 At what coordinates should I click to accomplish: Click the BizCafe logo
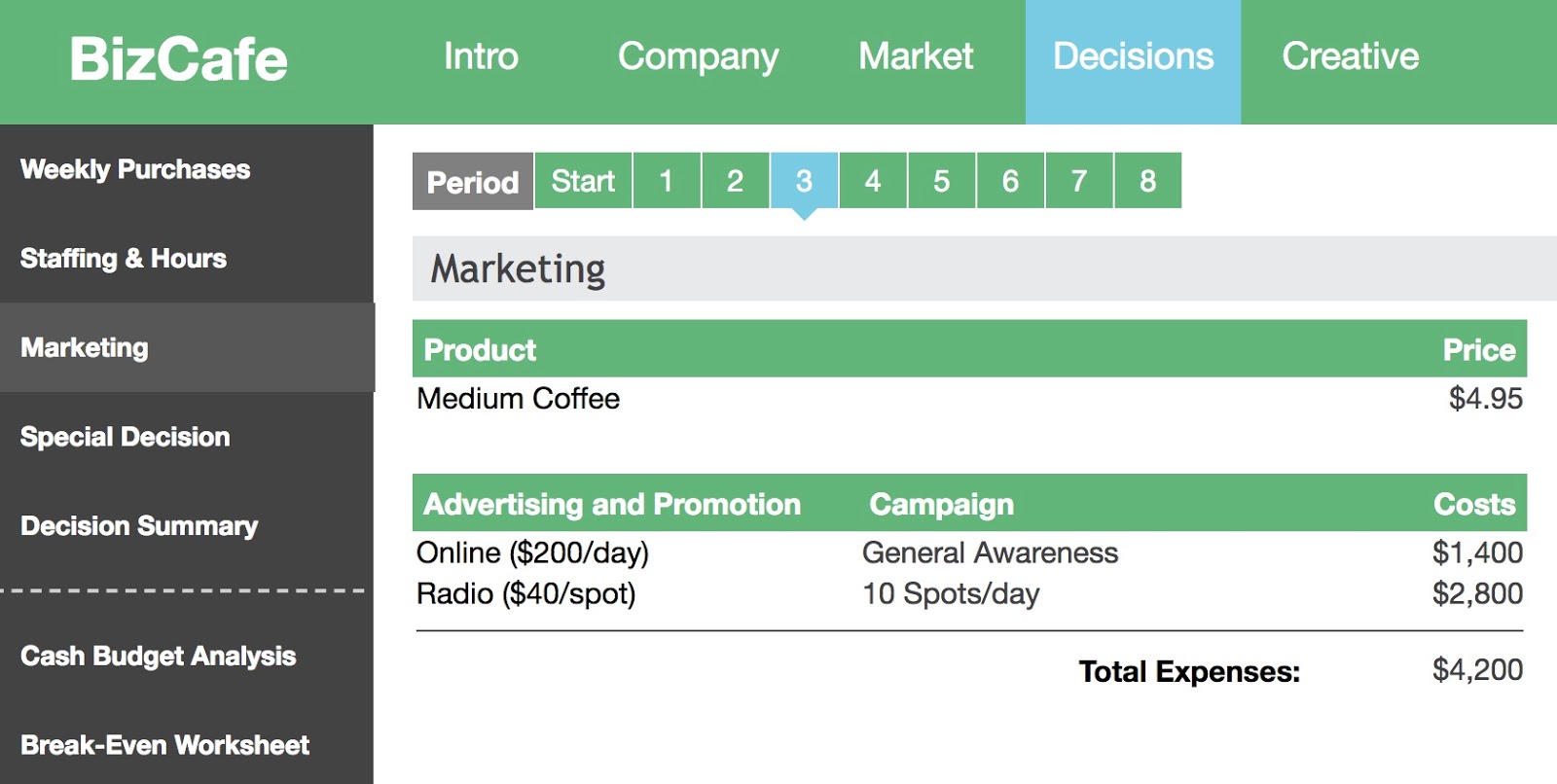click(179, 58)
